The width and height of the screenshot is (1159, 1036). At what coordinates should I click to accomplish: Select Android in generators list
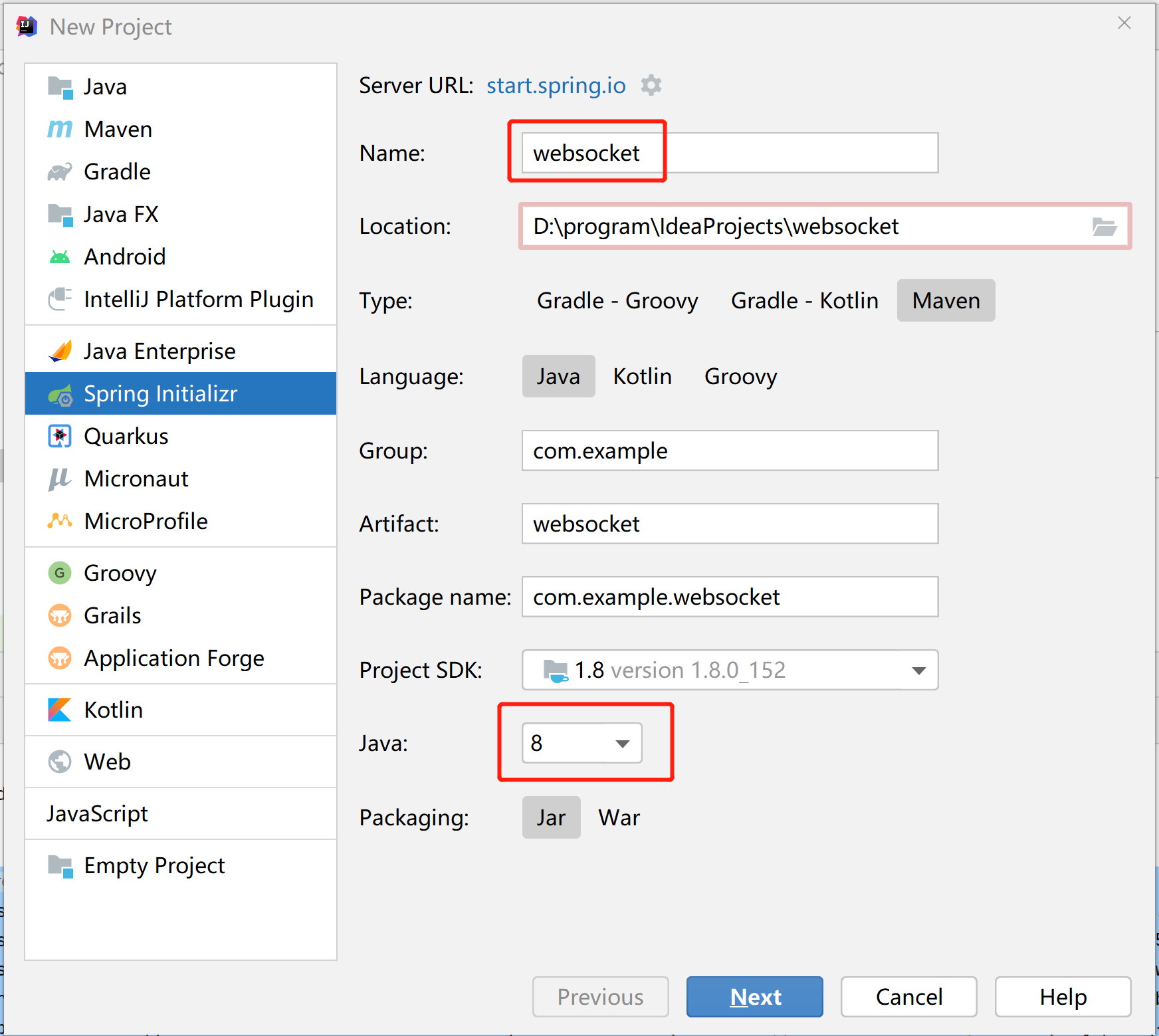[x=181, y=257]
